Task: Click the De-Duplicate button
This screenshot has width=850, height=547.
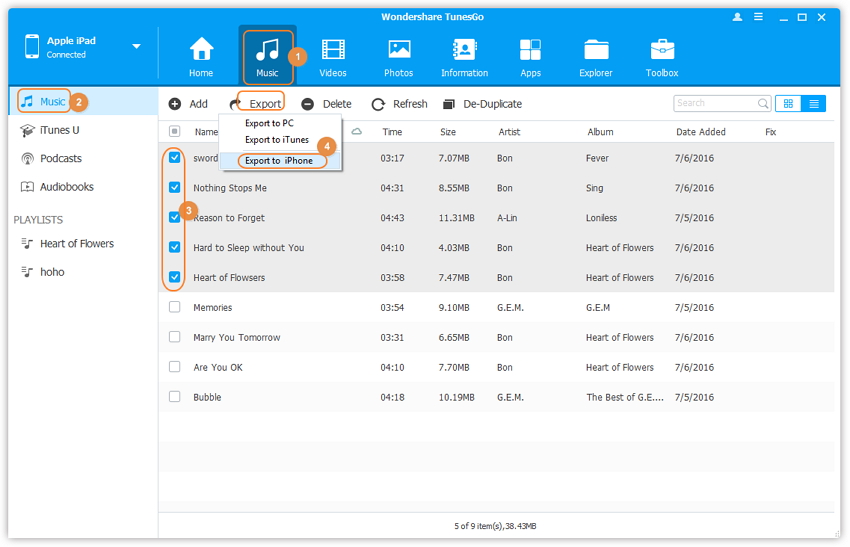Action: pyautogui.click(x=483, y=104)
